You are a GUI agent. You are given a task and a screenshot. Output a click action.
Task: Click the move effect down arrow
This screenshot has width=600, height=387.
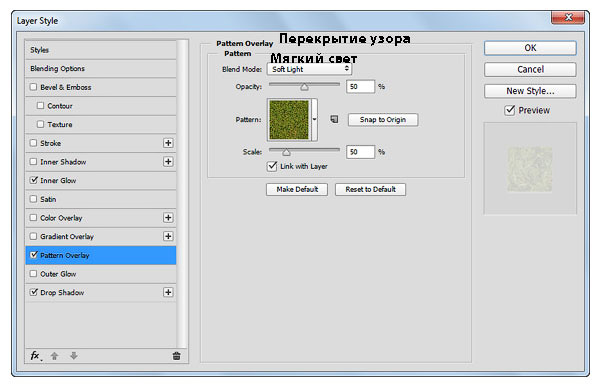click(x=73, y=356)
